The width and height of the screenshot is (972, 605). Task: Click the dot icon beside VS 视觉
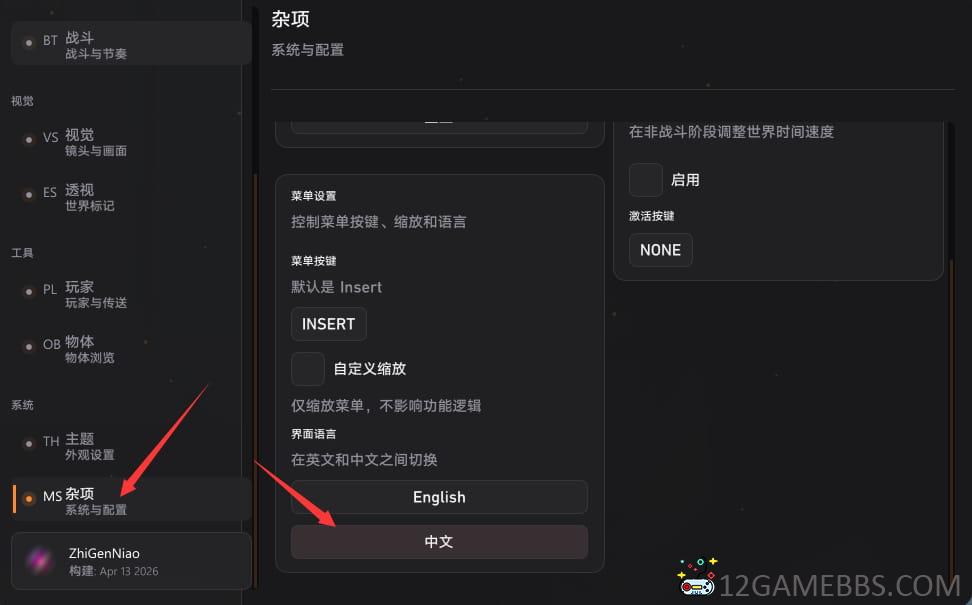coord(29,139)
